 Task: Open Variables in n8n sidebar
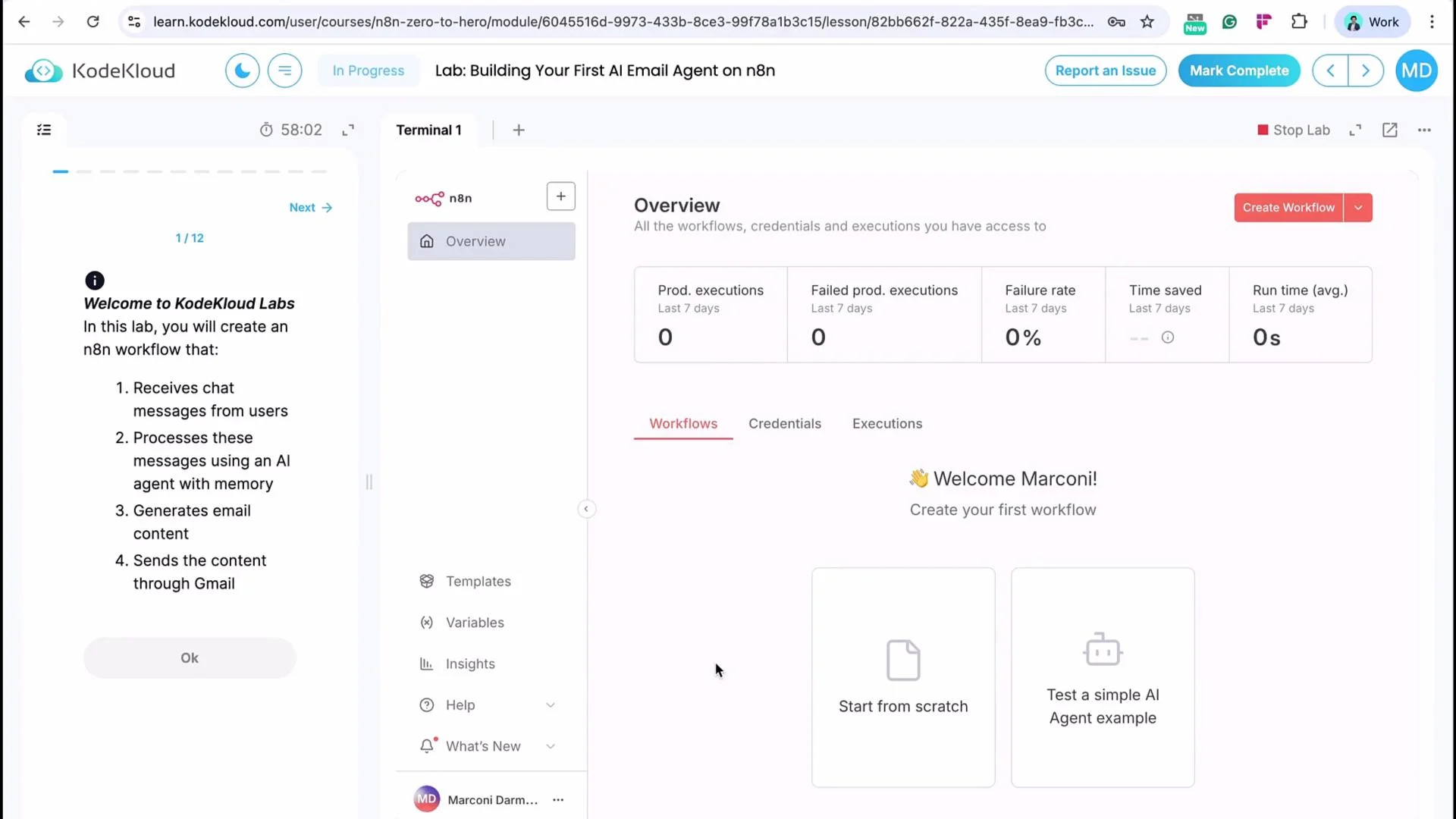[475, 623]
